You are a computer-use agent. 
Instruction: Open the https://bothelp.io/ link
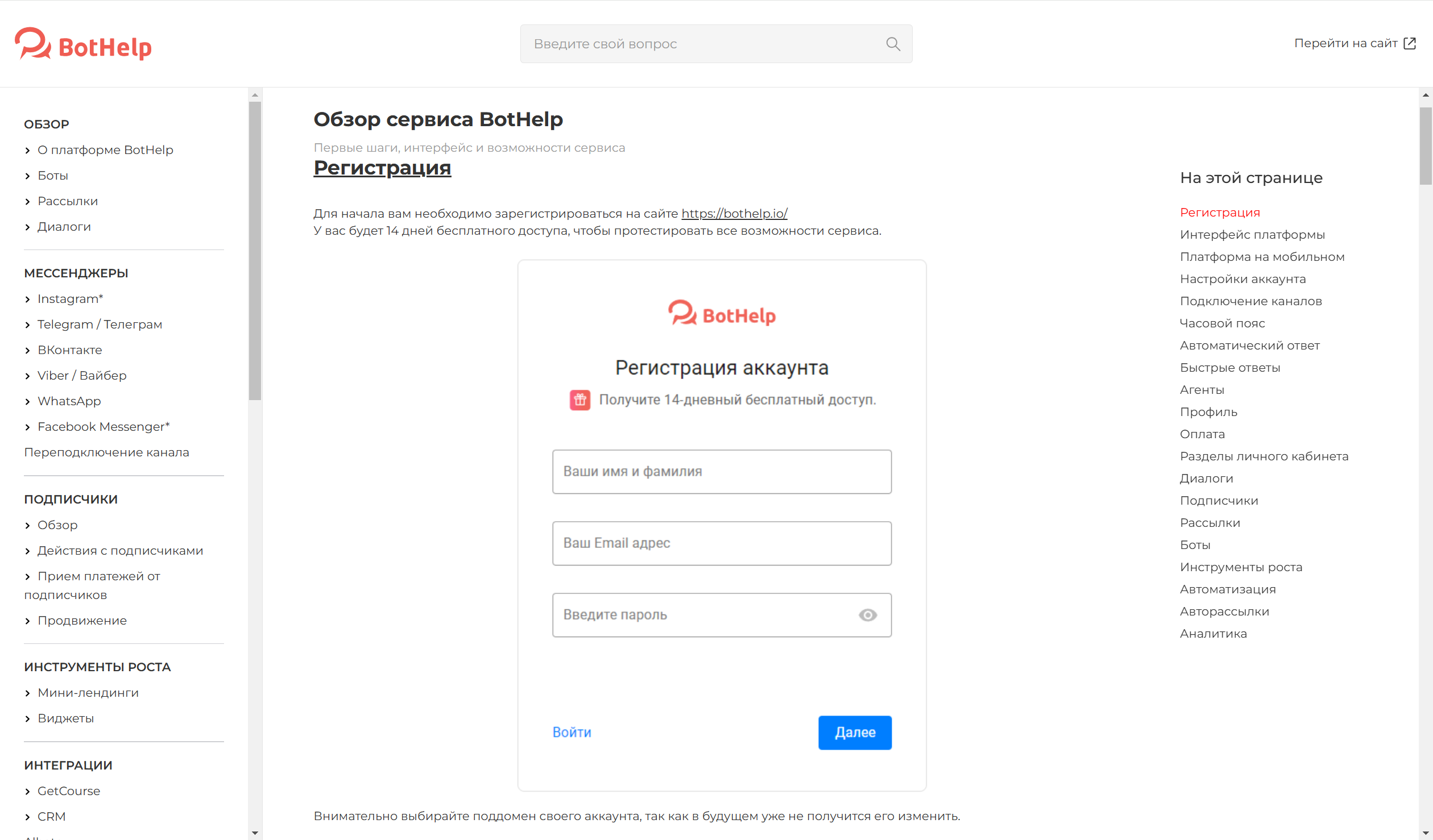click(734, 214)
